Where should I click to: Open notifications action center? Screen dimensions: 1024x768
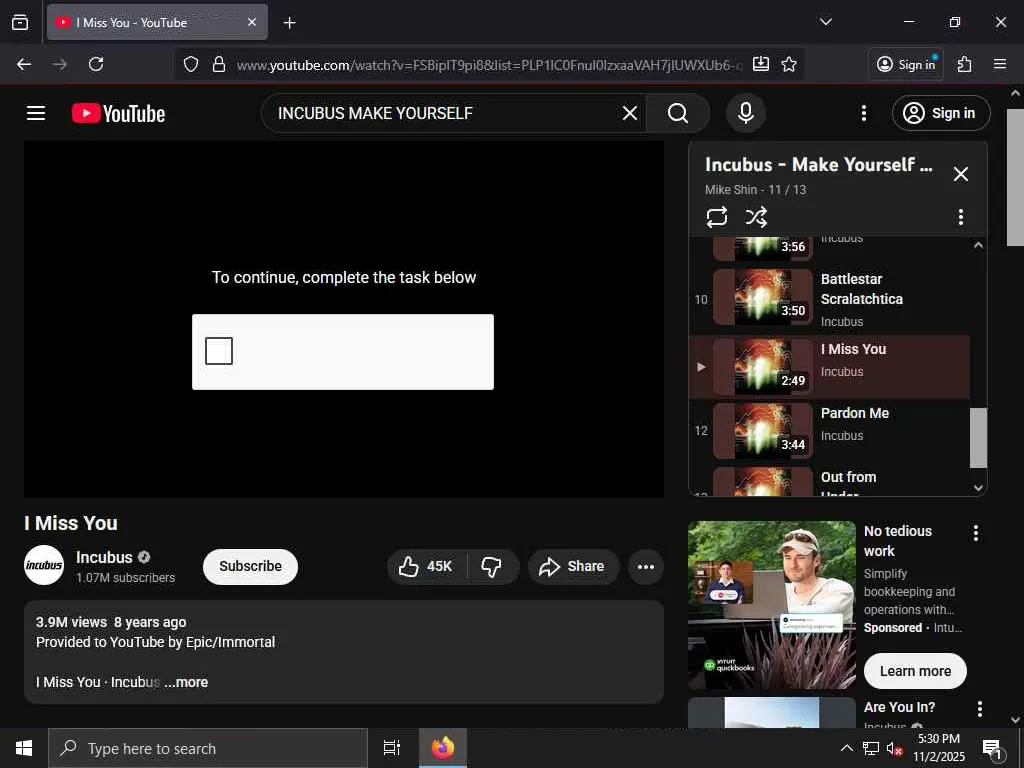click(992, 748)
